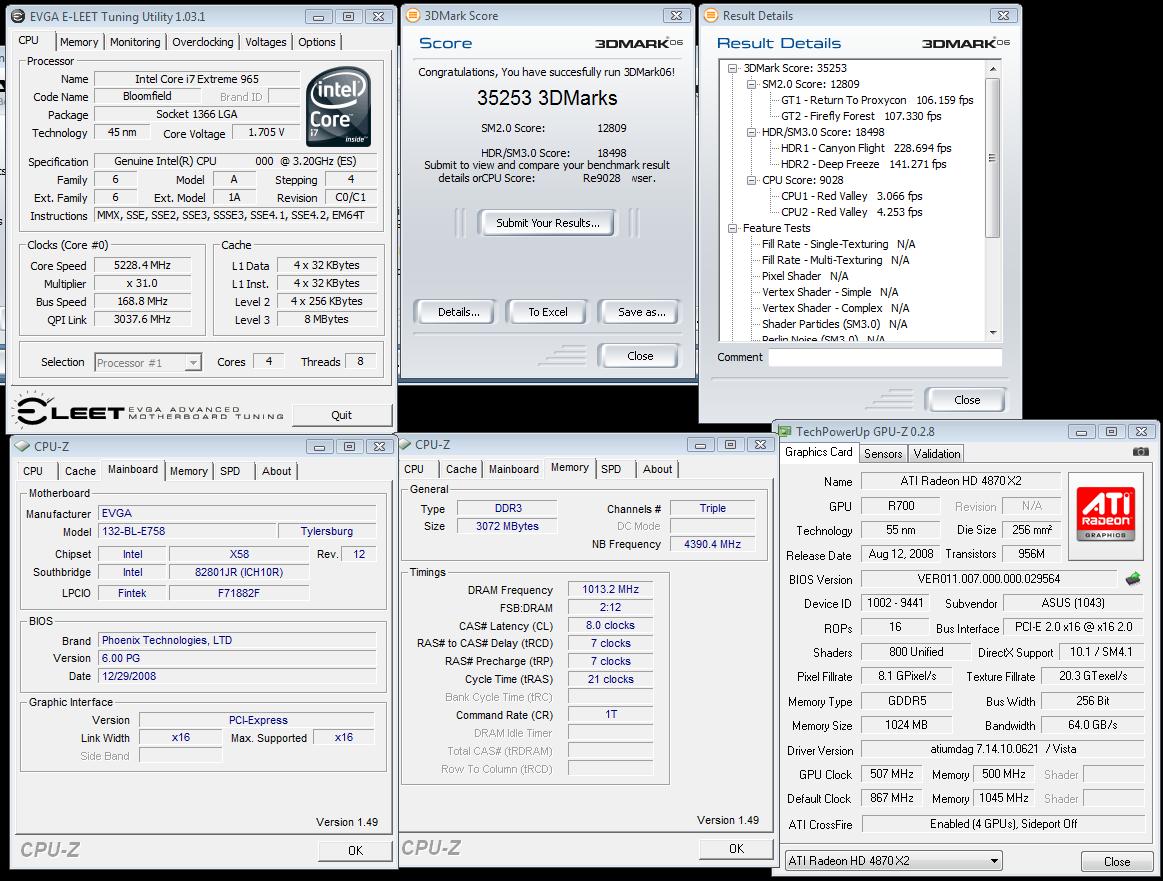
Task: Click the GPU-Z screenshot camera icon
Action: [1141, 452]
